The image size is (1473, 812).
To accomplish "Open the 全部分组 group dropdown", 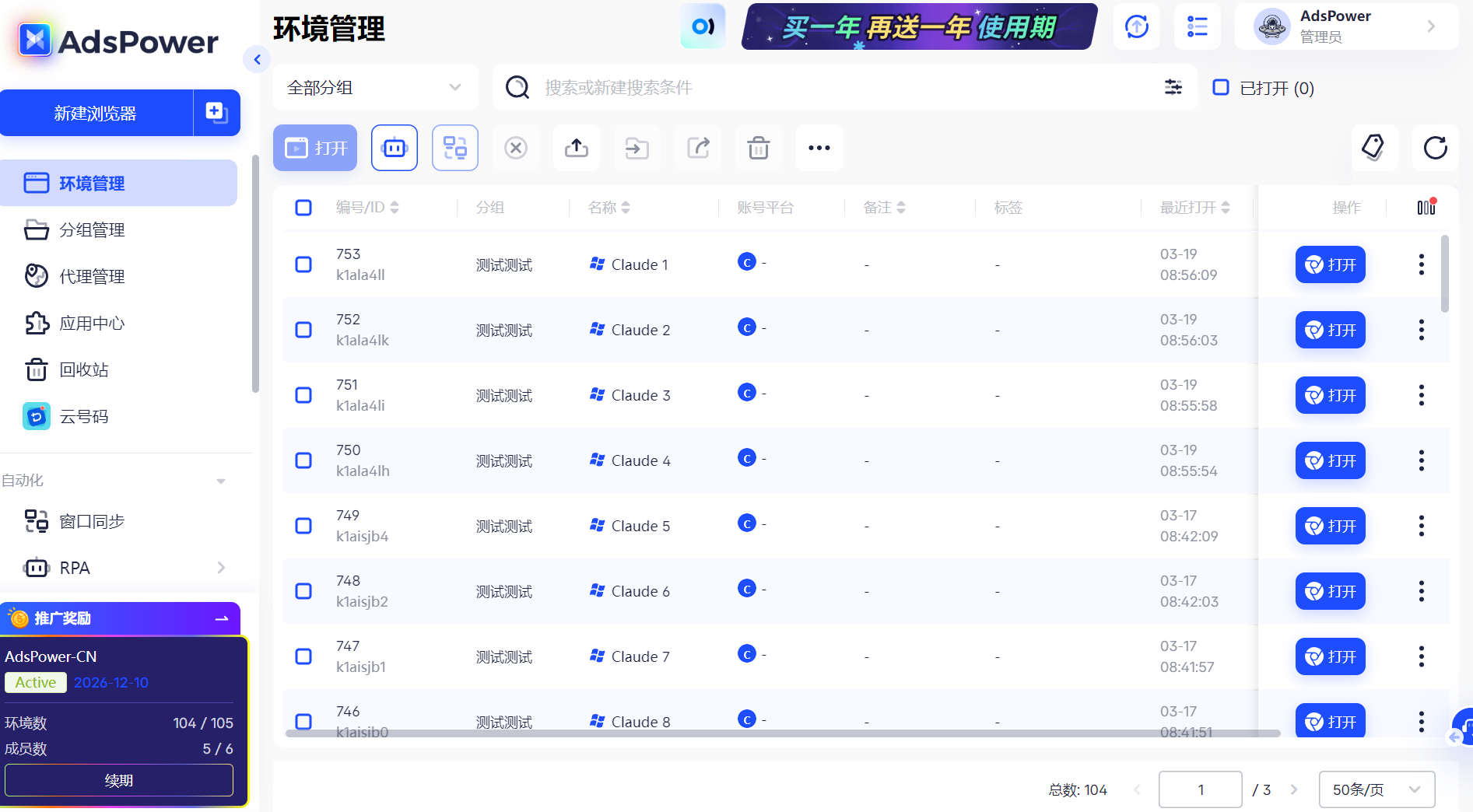I will pyautogui.click(x=375, y=87).
